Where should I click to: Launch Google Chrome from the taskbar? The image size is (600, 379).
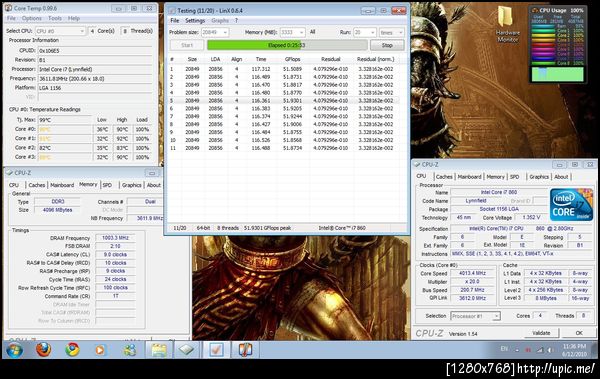pyautogui.click(x=72, y=350)
